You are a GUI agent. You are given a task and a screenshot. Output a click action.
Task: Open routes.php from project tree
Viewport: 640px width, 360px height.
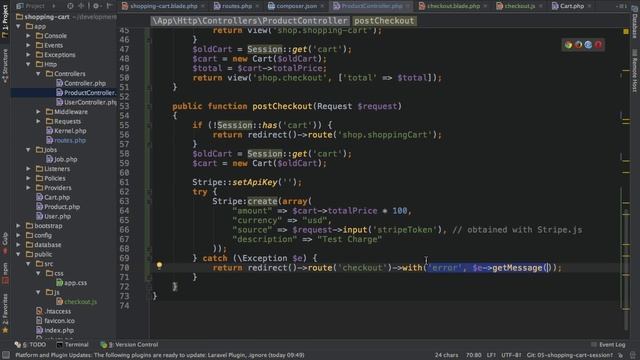pyautogui.click(x=66, y=140)
